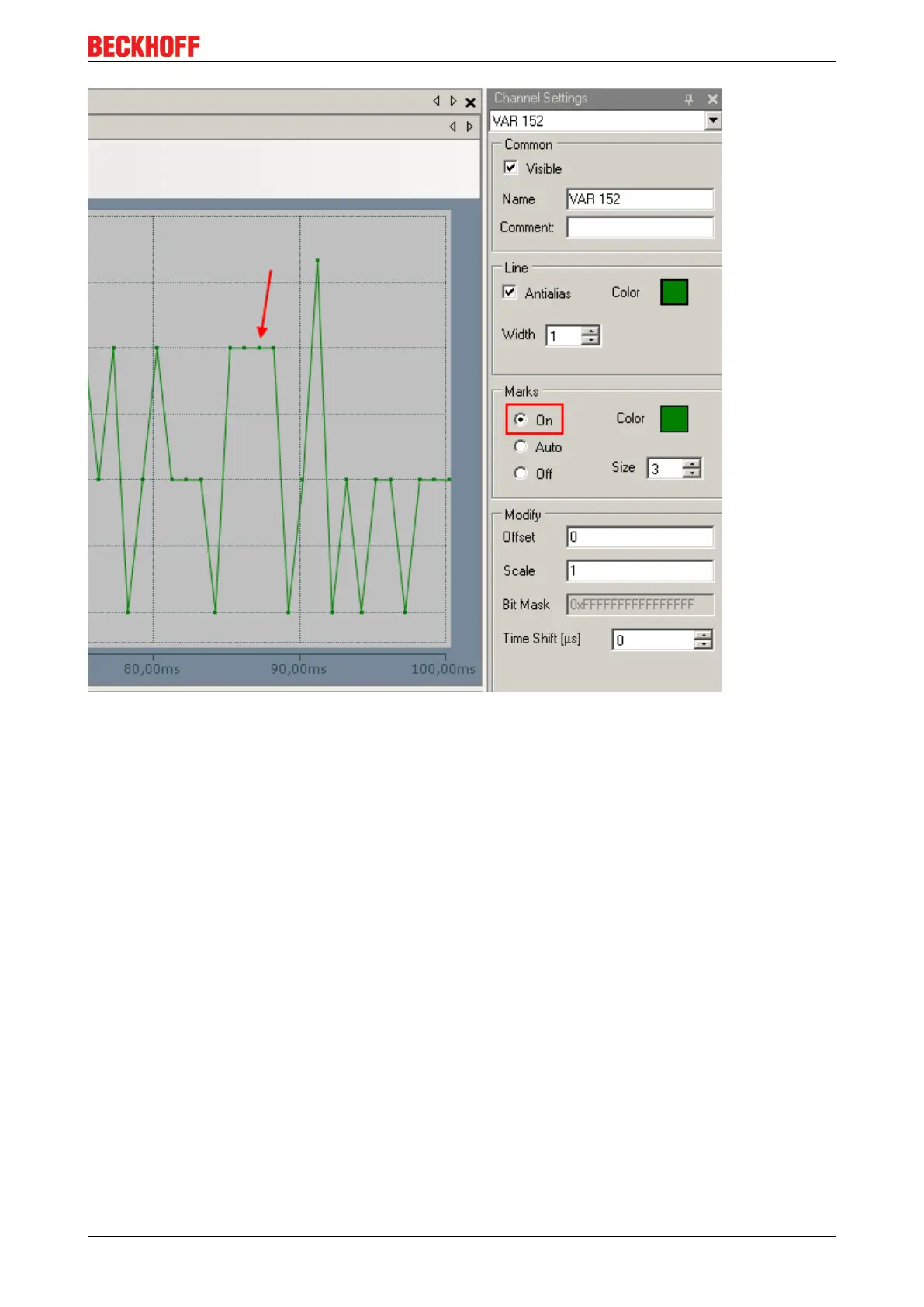Click the Width number field
The height and width of the screenshot is (1307, 924).
tap(564, 336)
